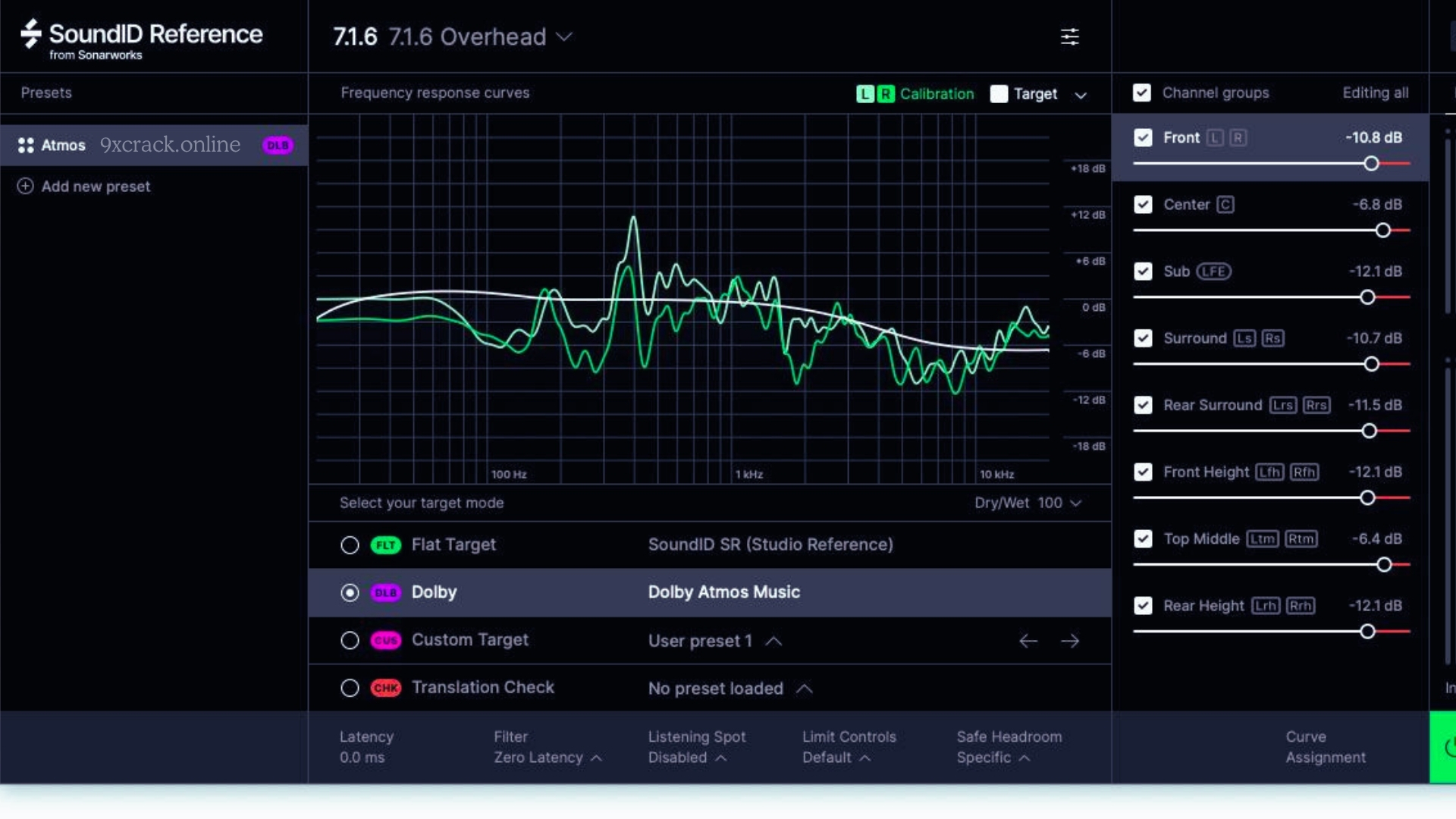
Task: Select the Atmos preset
Action: point(154,145)
